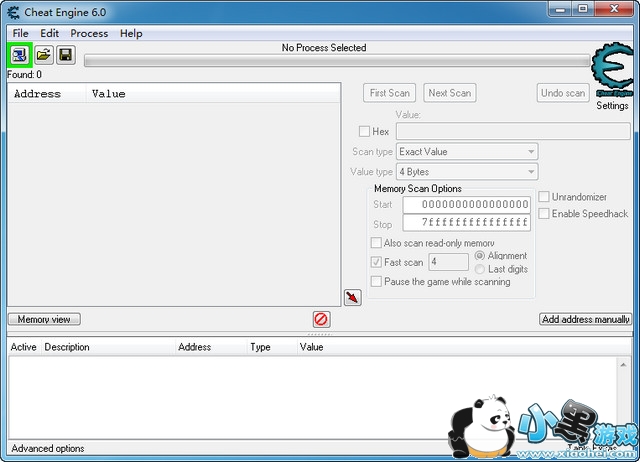Click the Cheat Engine title bar icon
This screenshot has width=640, height=462.
click(x=13, y=13)
